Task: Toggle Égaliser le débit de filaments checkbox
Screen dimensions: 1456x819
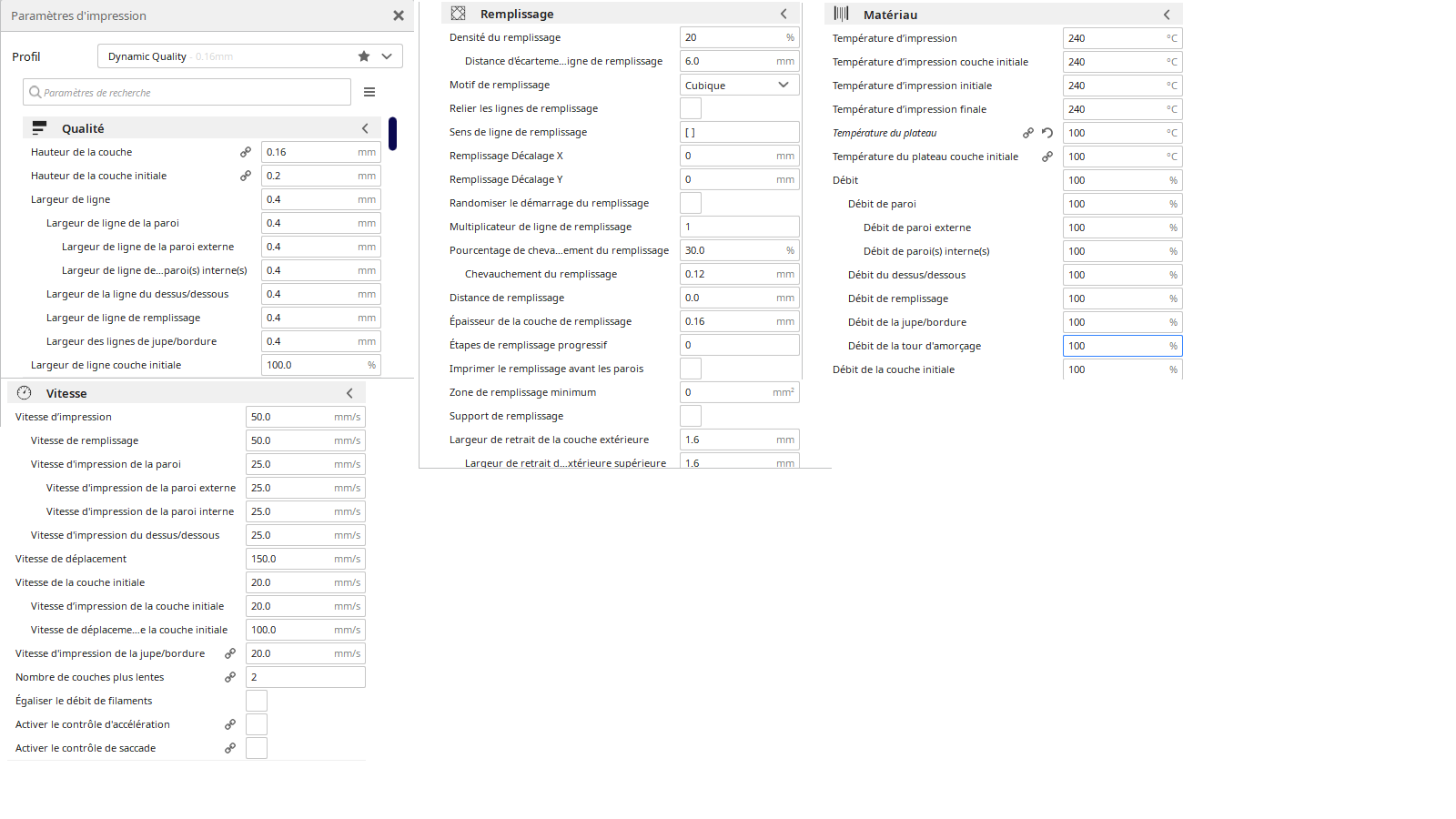Action: click(257, 701)
